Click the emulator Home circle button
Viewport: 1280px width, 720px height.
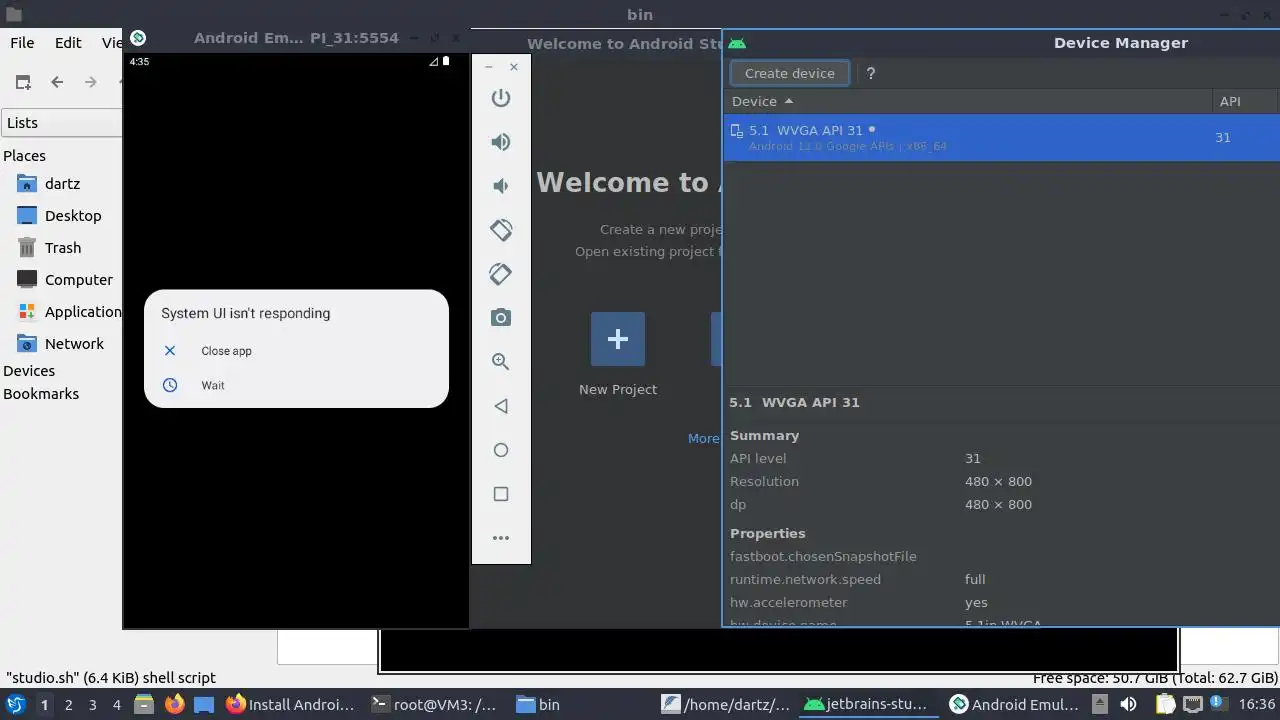[x=501, y=450]
